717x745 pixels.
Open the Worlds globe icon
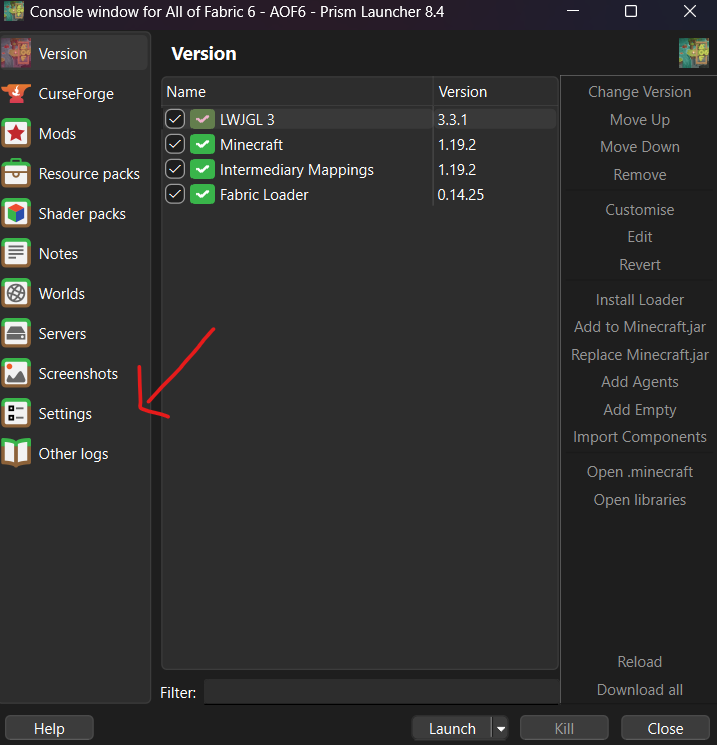17,294
